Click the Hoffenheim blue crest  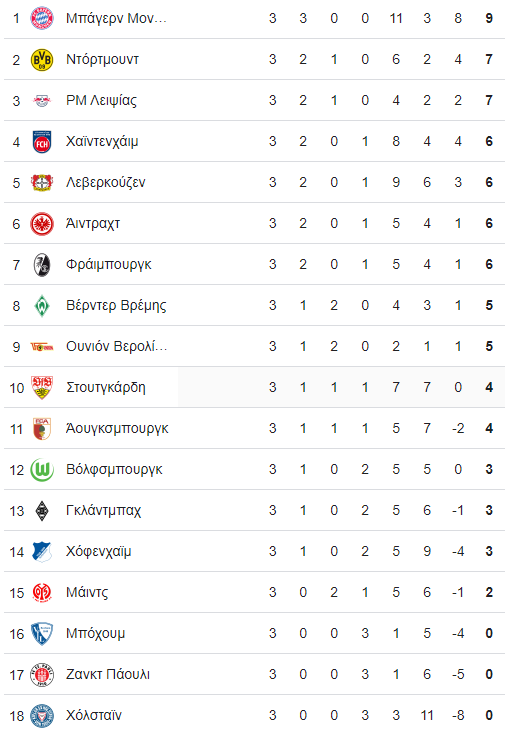tap(42, 551)
